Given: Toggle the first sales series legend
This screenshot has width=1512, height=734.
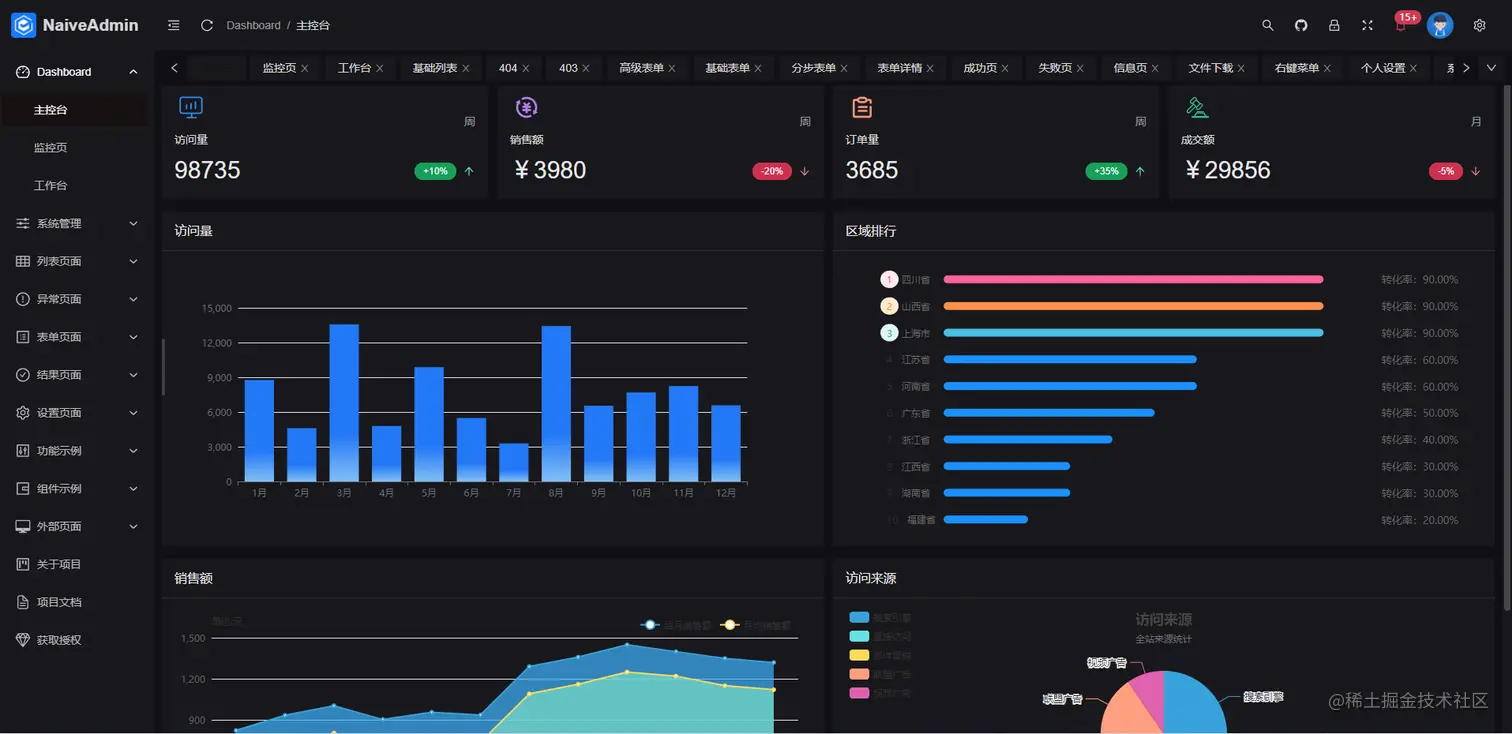Looking at the screenshot, I should click(675, 625).
